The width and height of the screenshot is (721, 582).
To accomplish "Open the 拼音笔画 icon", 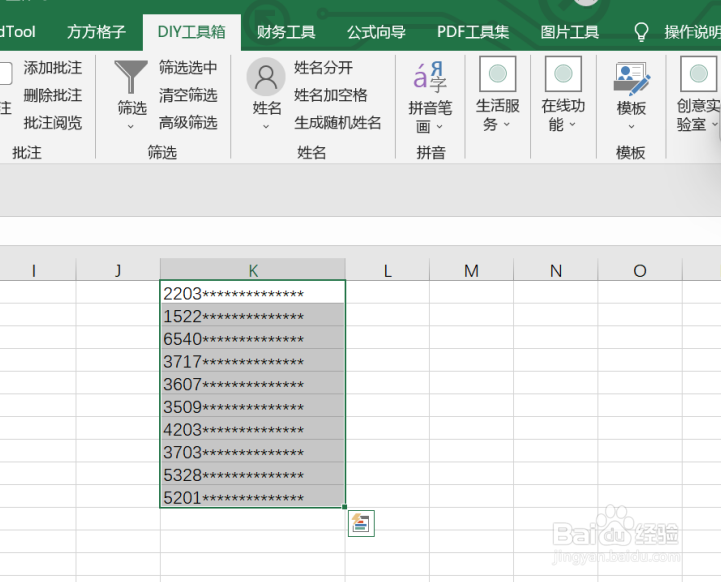I will click(x=430, y=77).
